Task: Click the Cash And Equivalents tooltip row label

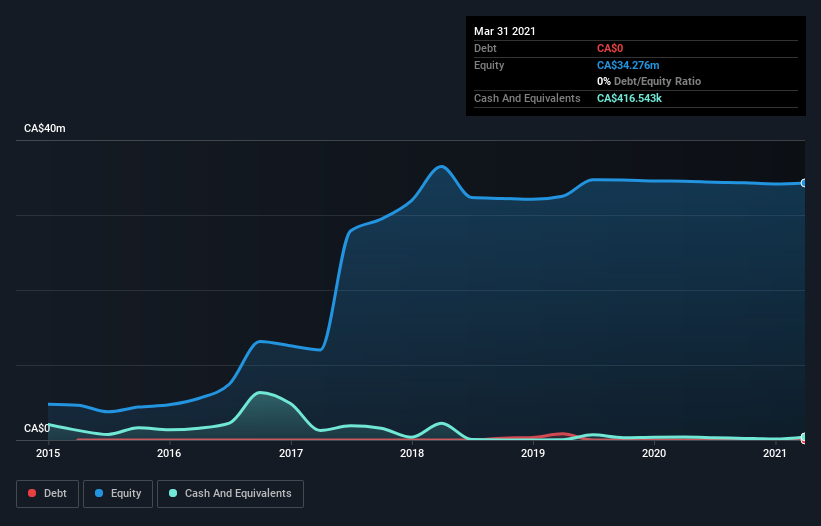Action: tap(527, 98)
